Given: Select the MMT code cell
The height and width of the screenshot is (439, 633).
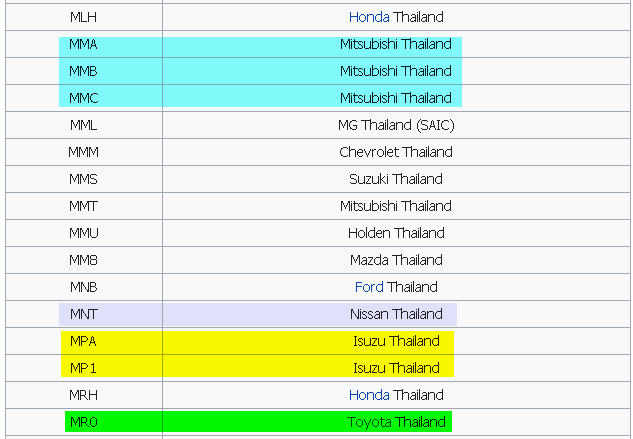Looking at the screenshot, I should pos(84,206).
